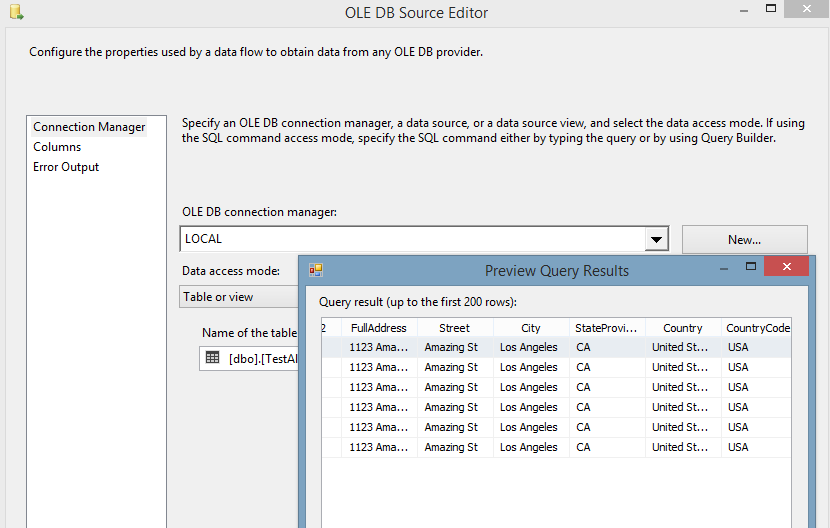Screen dimensions: 830x528
Task: Select the first row's Los Angeles cell
Action: tap(531, 347)
